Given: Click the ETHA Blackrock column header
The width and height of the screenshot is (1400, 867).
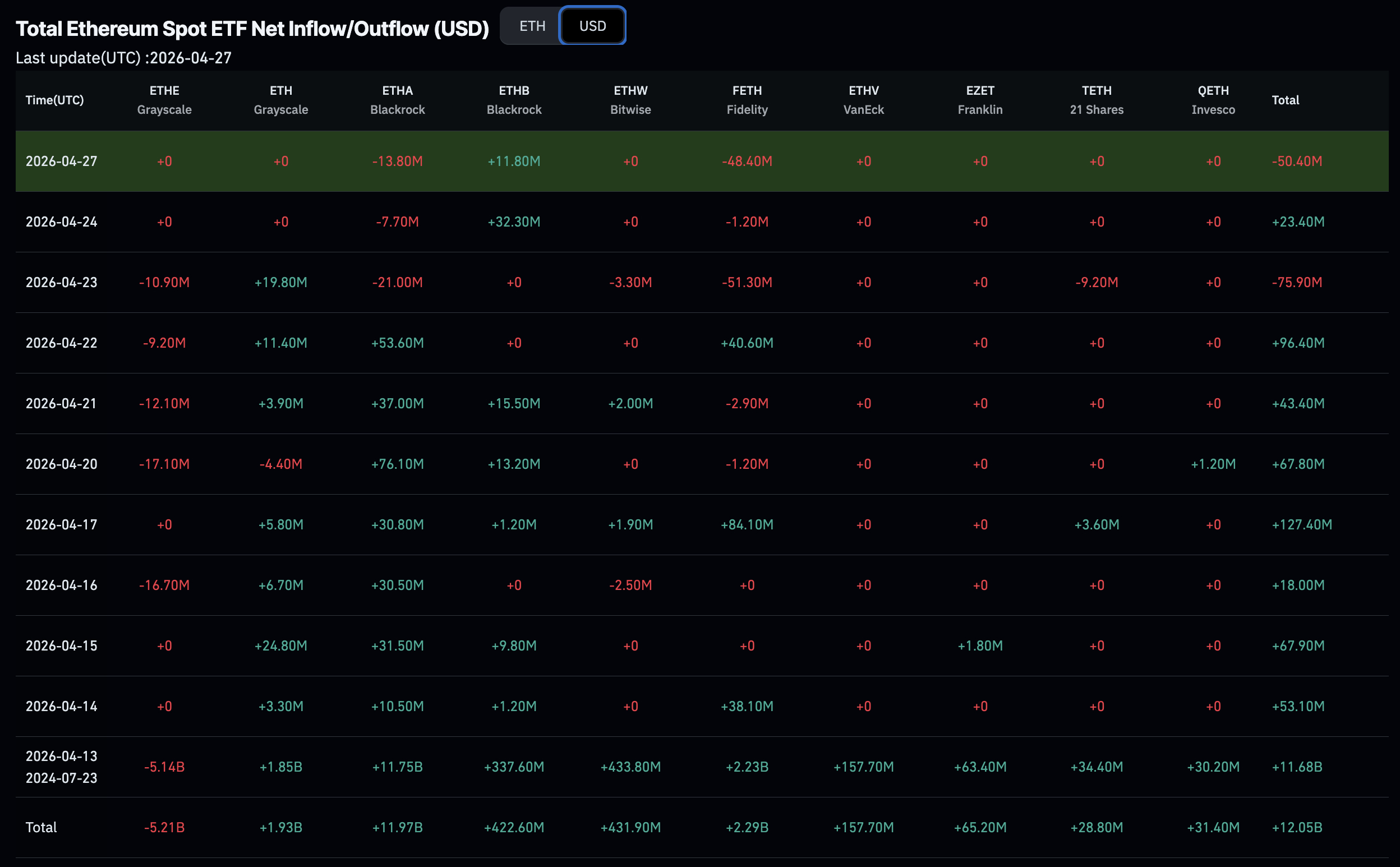Looking at the screenshot, I should click(397, 100).
